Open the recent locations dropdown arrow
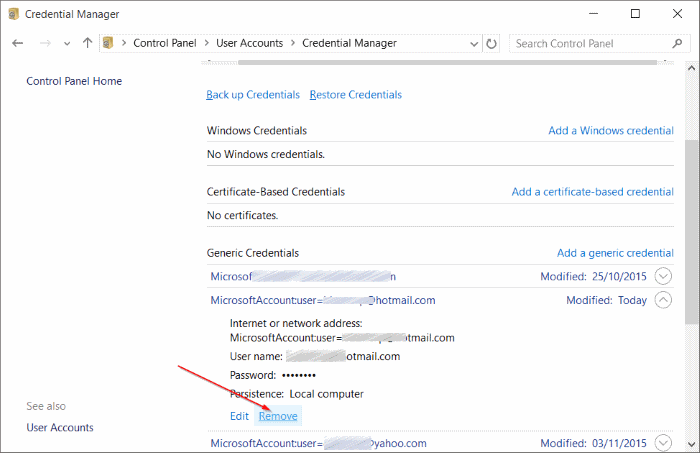700x453 pixels. point(66,44)
